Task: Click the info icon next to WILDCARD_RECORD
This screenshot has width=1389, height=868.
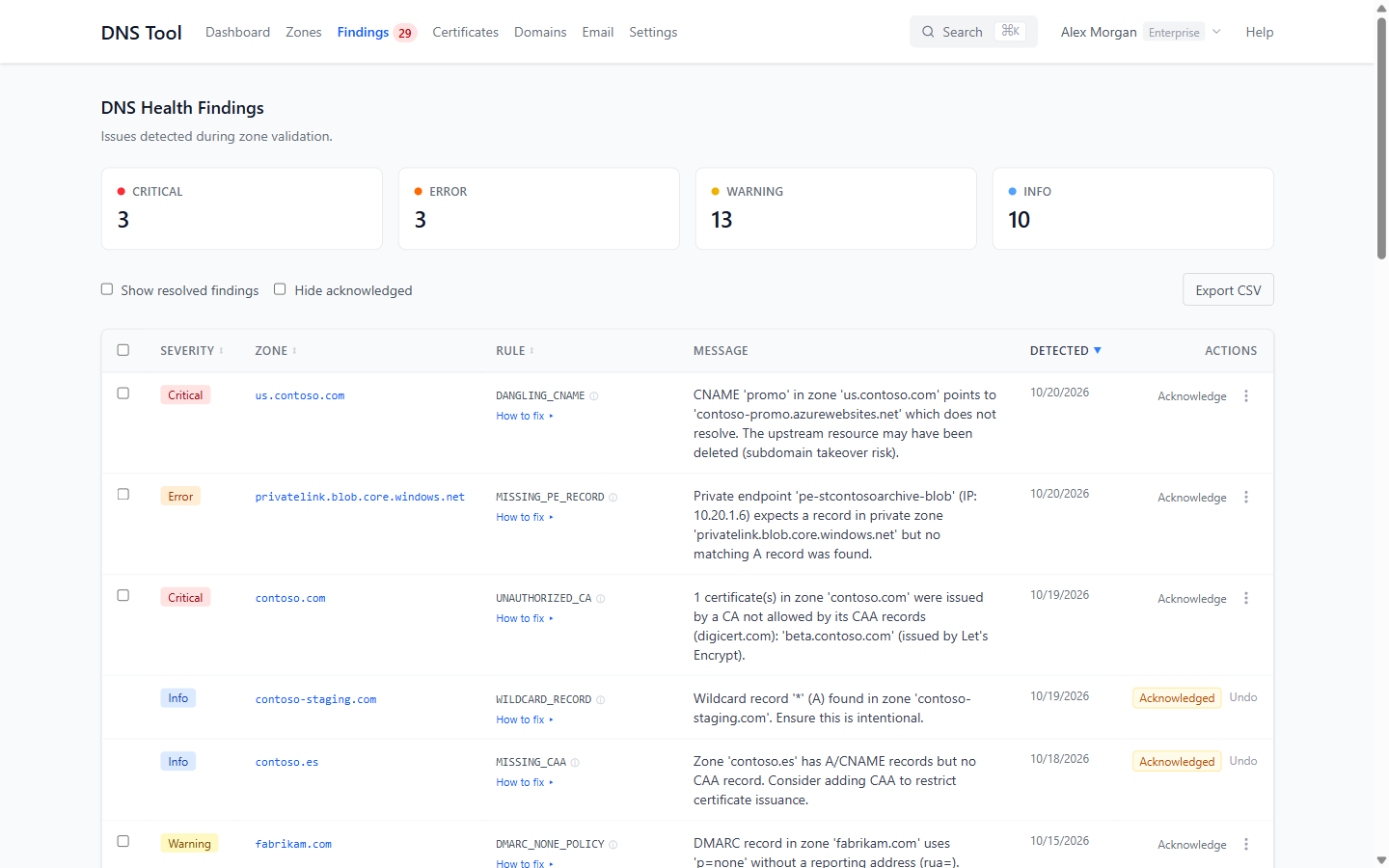Action: click(601, 700)
